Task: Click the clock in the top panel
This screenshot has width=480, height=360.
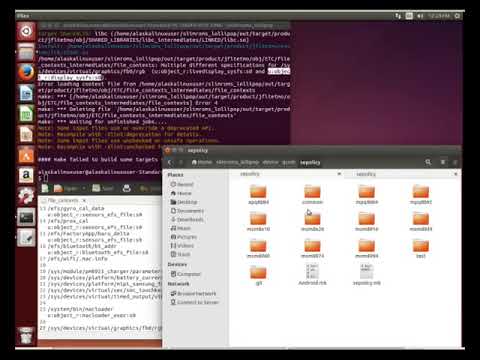Action: [438, 16]
